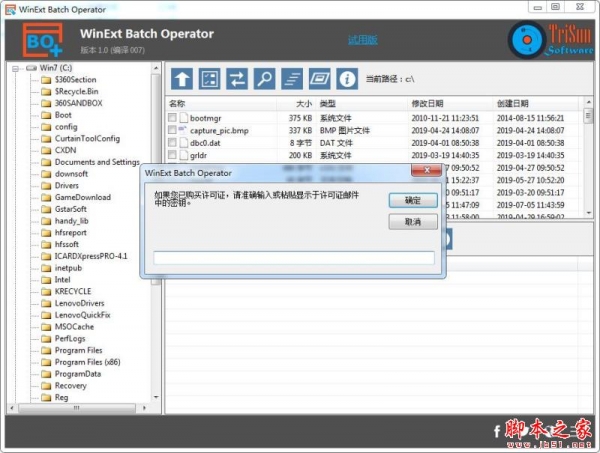600x453 pixels.
Task: Select the 360SANDBOX folder
Action: (78, 103)
